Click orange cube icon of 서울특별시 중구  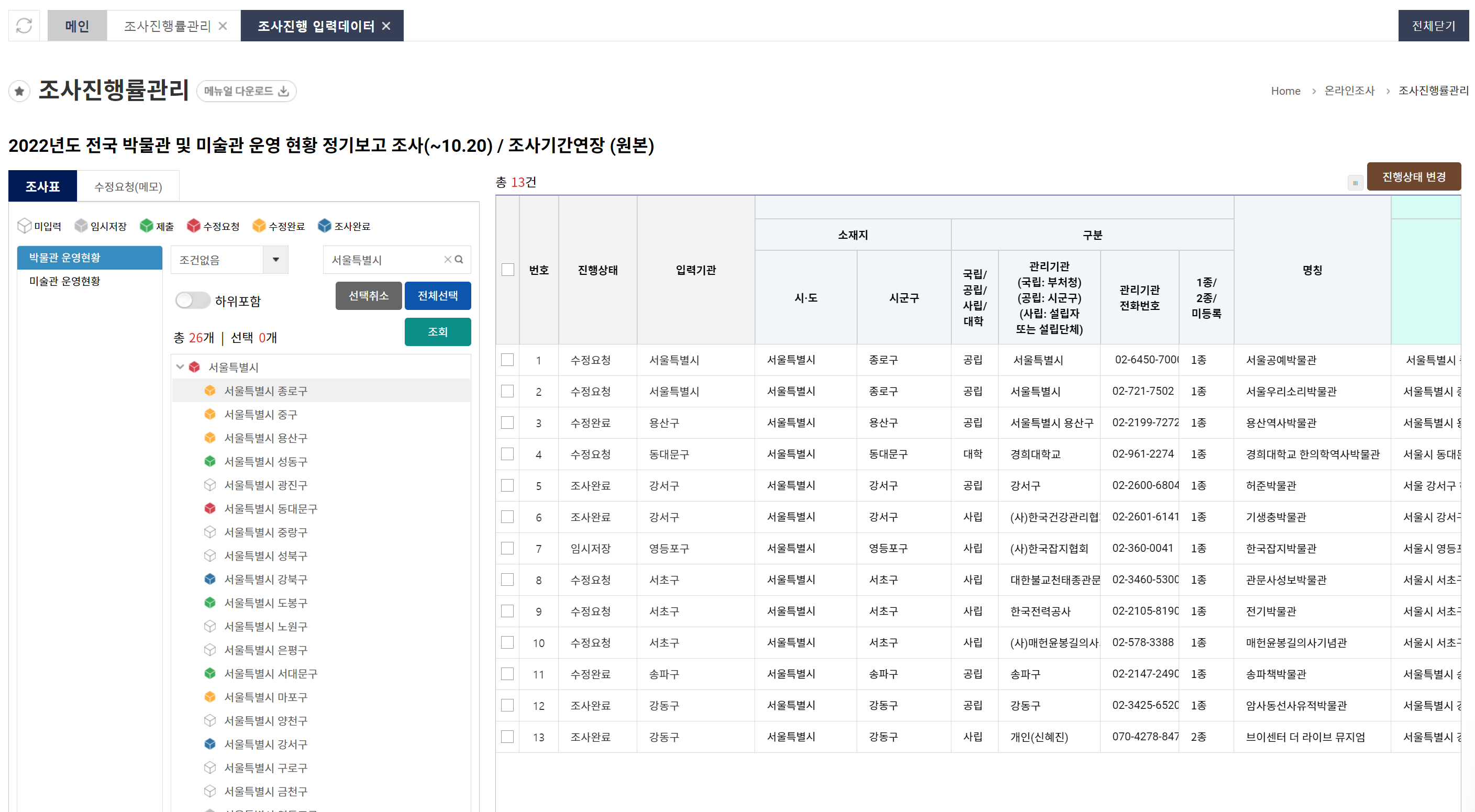point(210,415)
